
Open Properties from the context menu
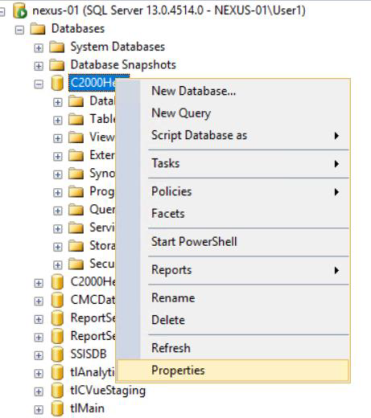pyautogui.click(x=233, y=370)
